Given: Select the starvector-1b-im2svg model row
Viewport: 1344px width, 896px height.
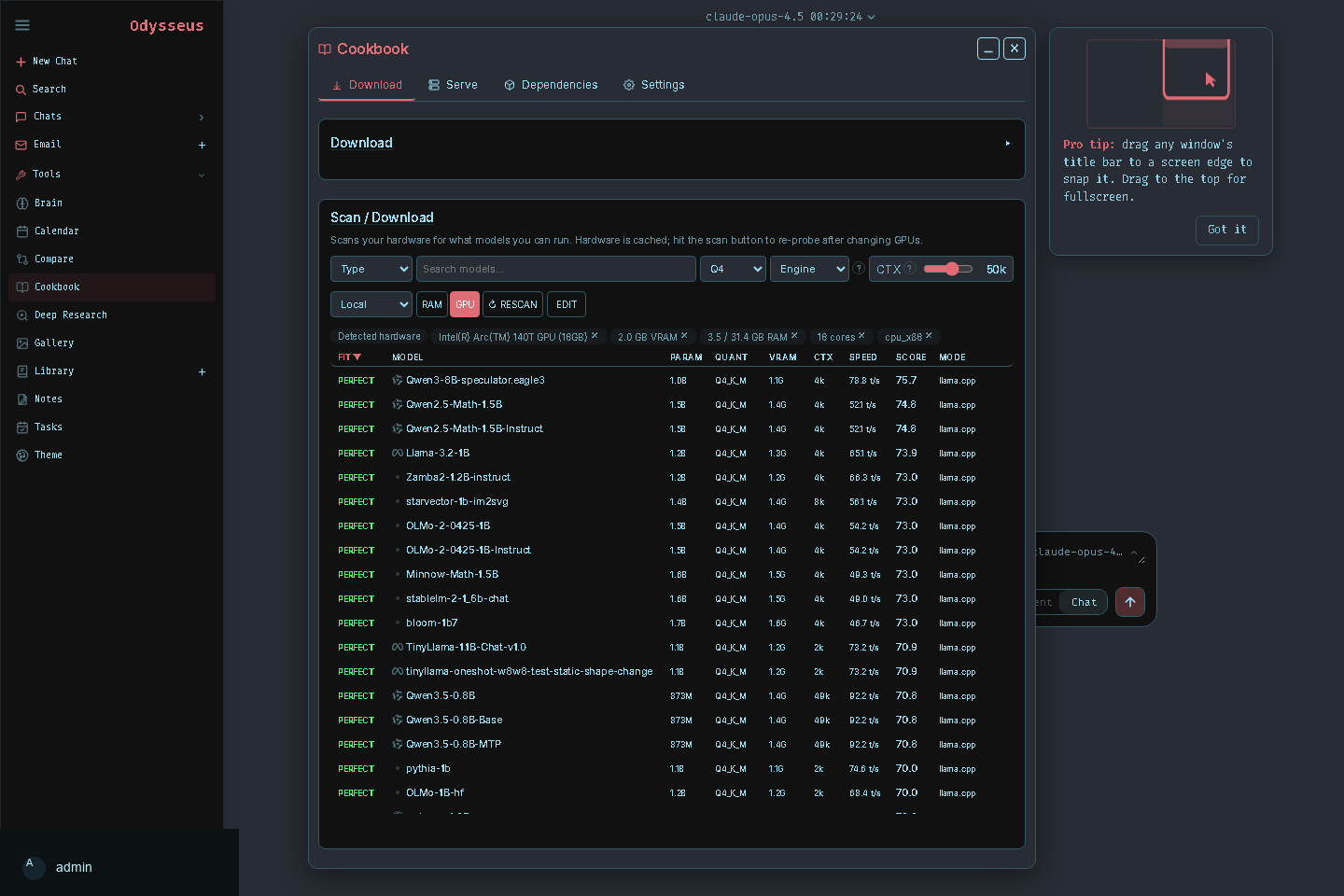Looking at the screenshot, I should click(x=671, y=502).
